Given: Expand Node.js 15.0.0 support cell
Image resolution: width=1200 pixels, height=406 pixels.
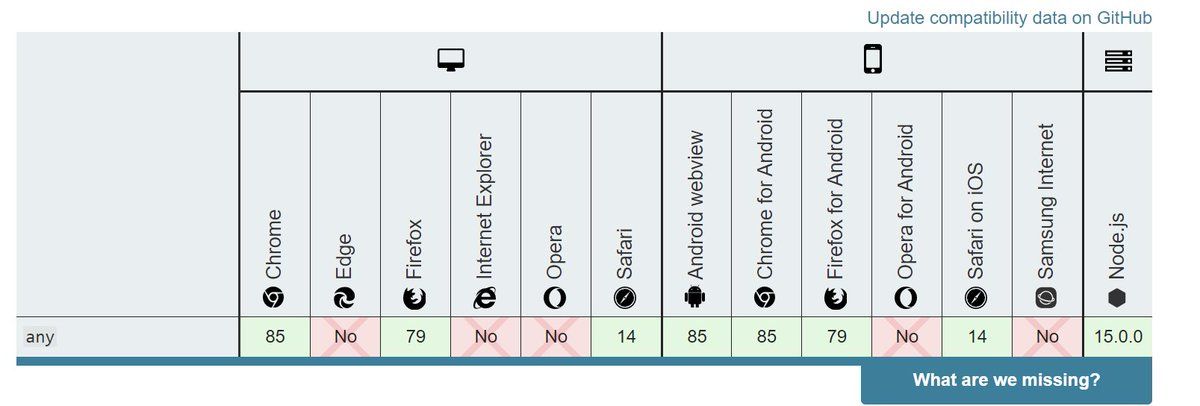Looking at the screenshot, I should [x=1117, y=337].
